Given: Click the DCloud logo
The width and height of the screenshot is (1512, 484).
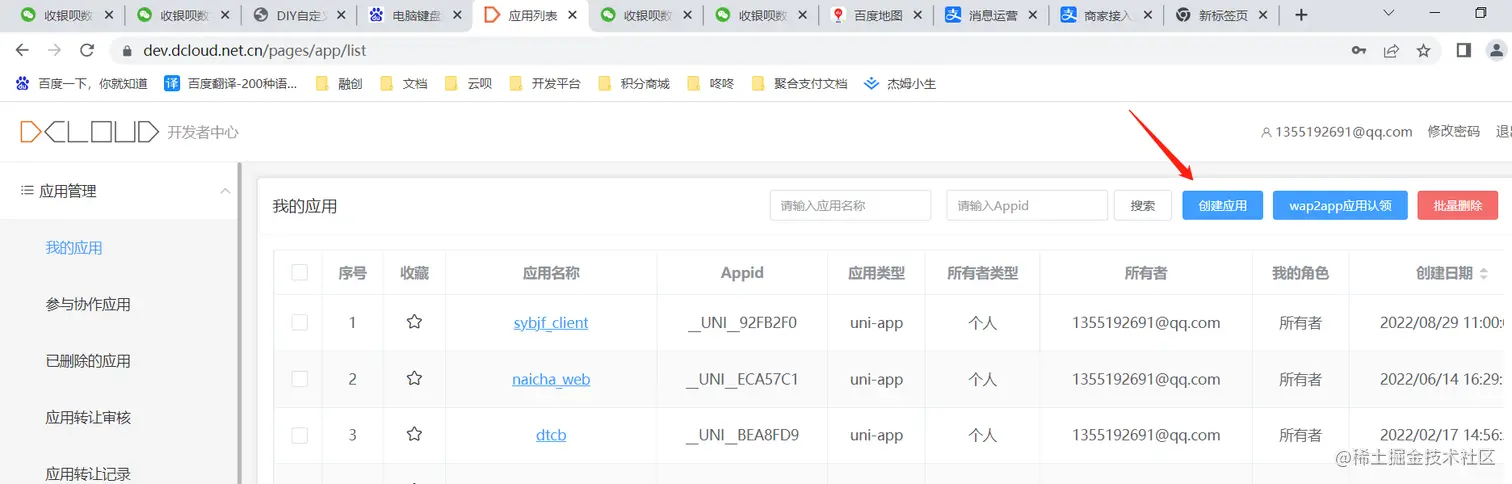Looking at the screenshot, I should (89, 132).
